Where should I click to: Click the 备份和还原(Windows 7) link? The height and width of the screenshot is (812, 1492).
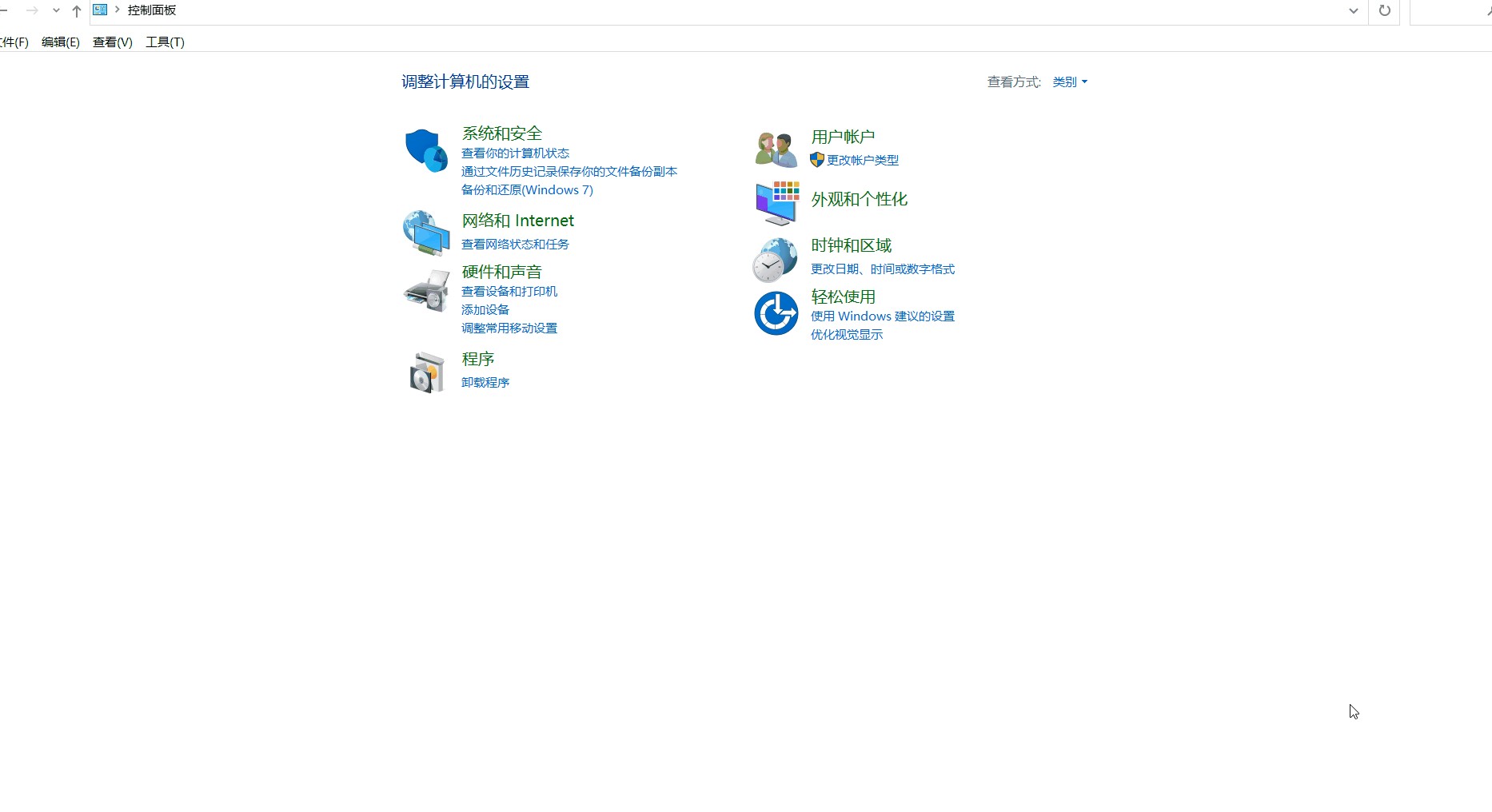point(527,190)
